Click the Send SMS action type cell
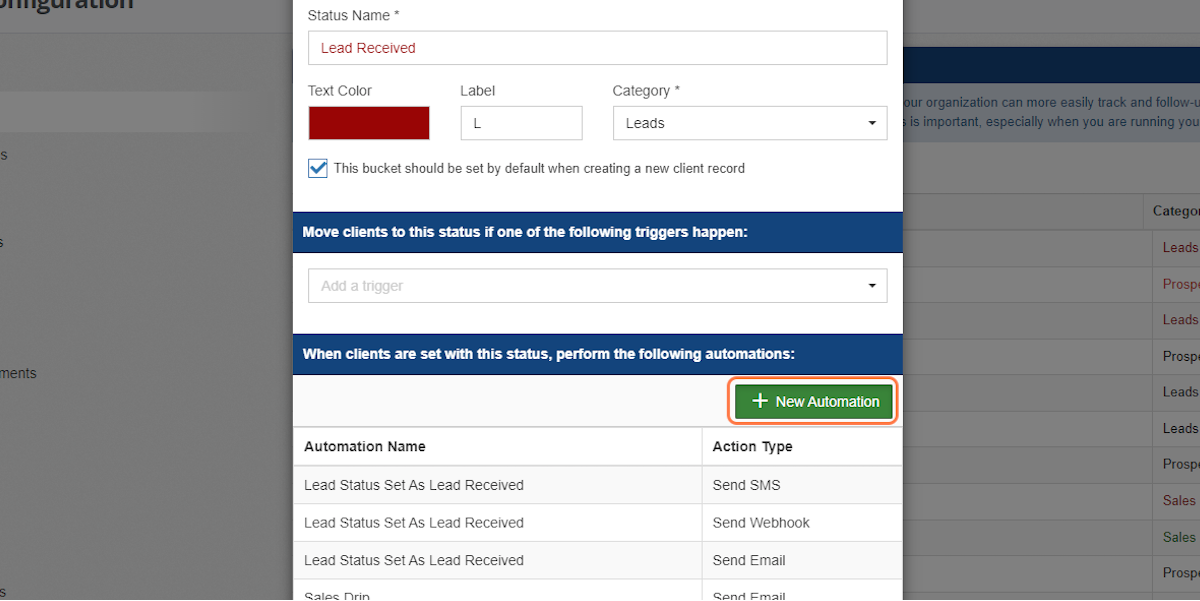1200x601 pixels. pos(746,485)
